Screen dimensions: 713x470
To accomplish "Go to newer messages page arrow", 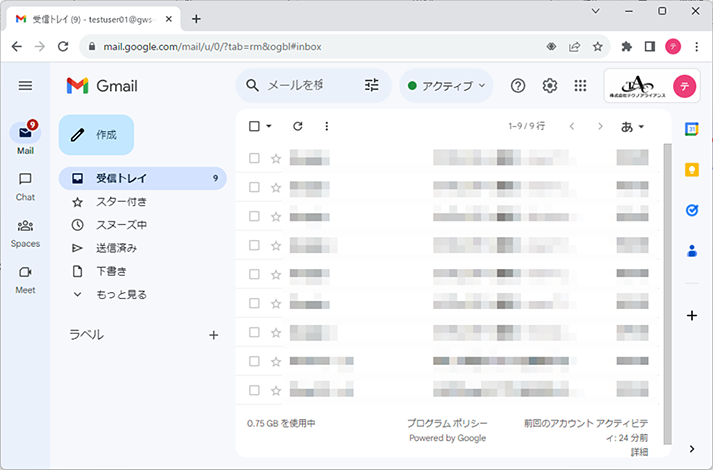I will (x=572, y=126).
